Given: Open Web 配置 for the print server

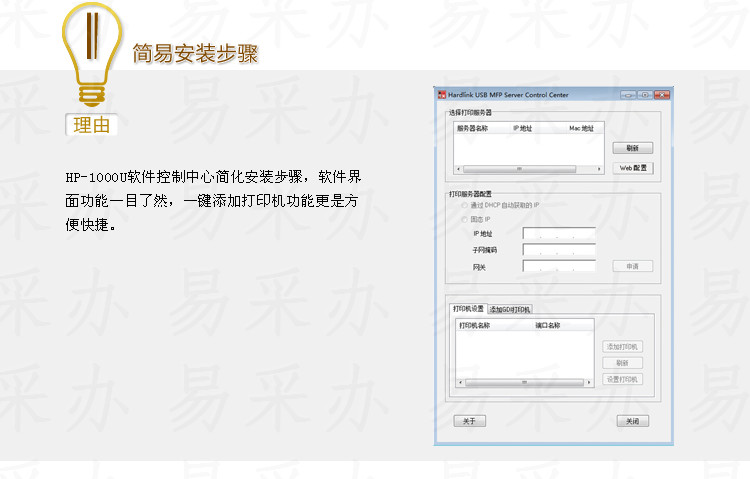Looking at the screenshot, I should [x=632, y=168].
